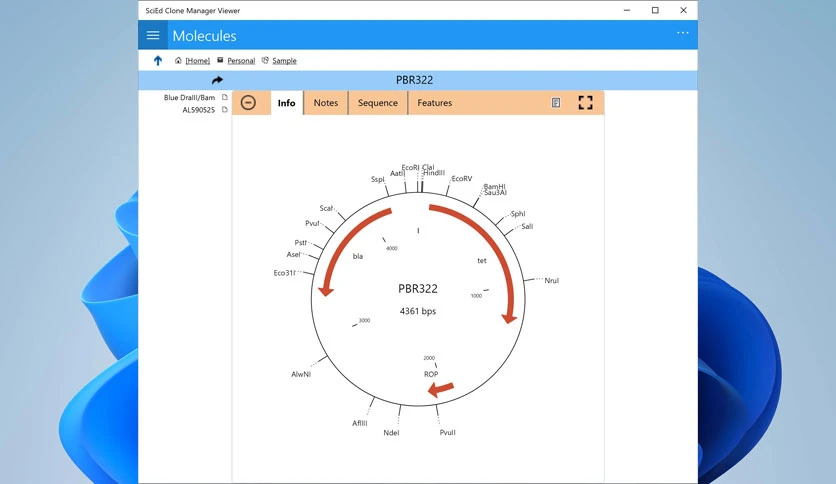Click the Sample collection icon in breadcrumb

265,60
